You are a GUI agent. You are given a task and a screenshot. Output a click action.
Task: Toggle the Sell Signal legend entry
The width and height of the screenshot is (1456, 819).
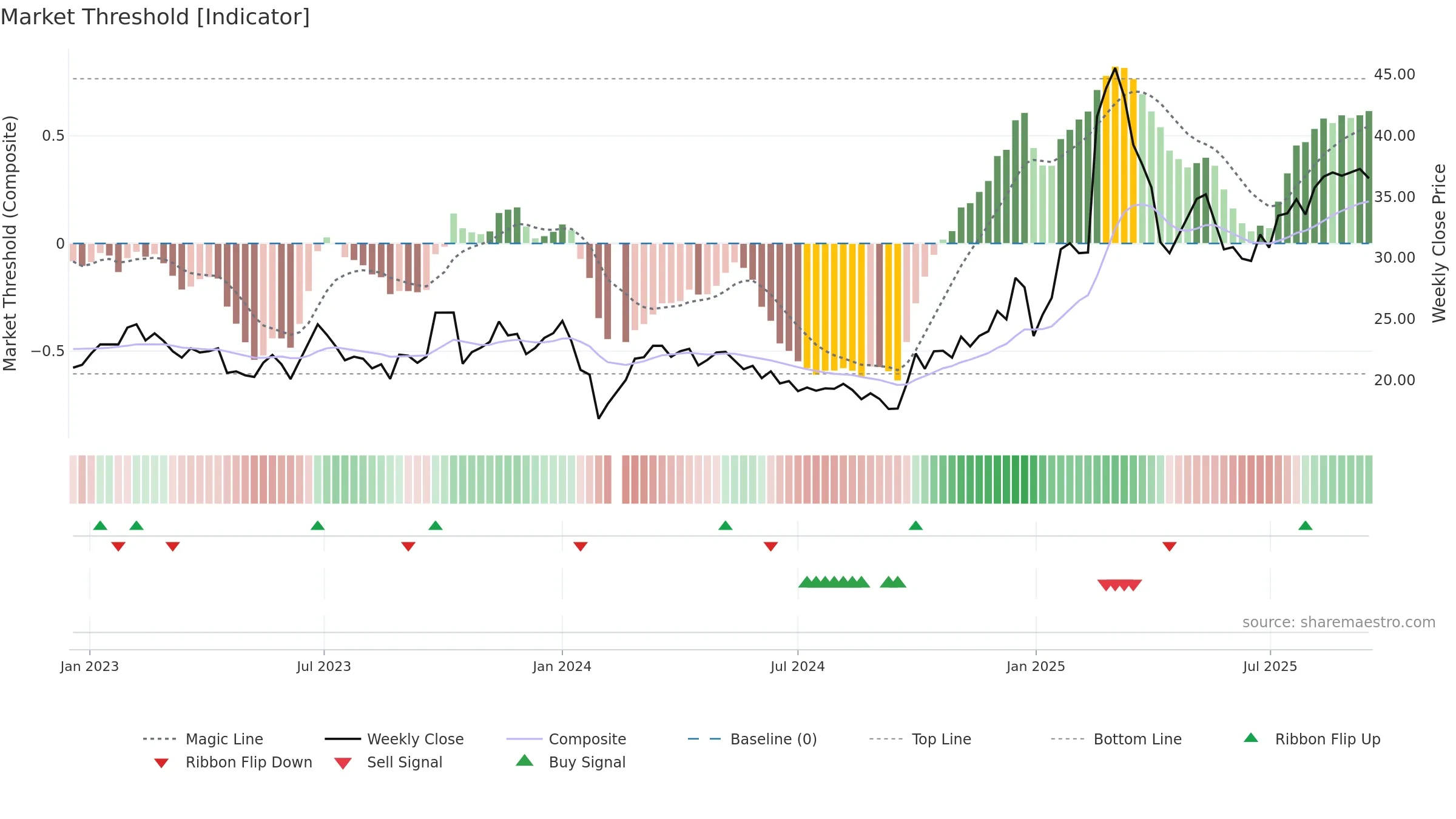388,762
